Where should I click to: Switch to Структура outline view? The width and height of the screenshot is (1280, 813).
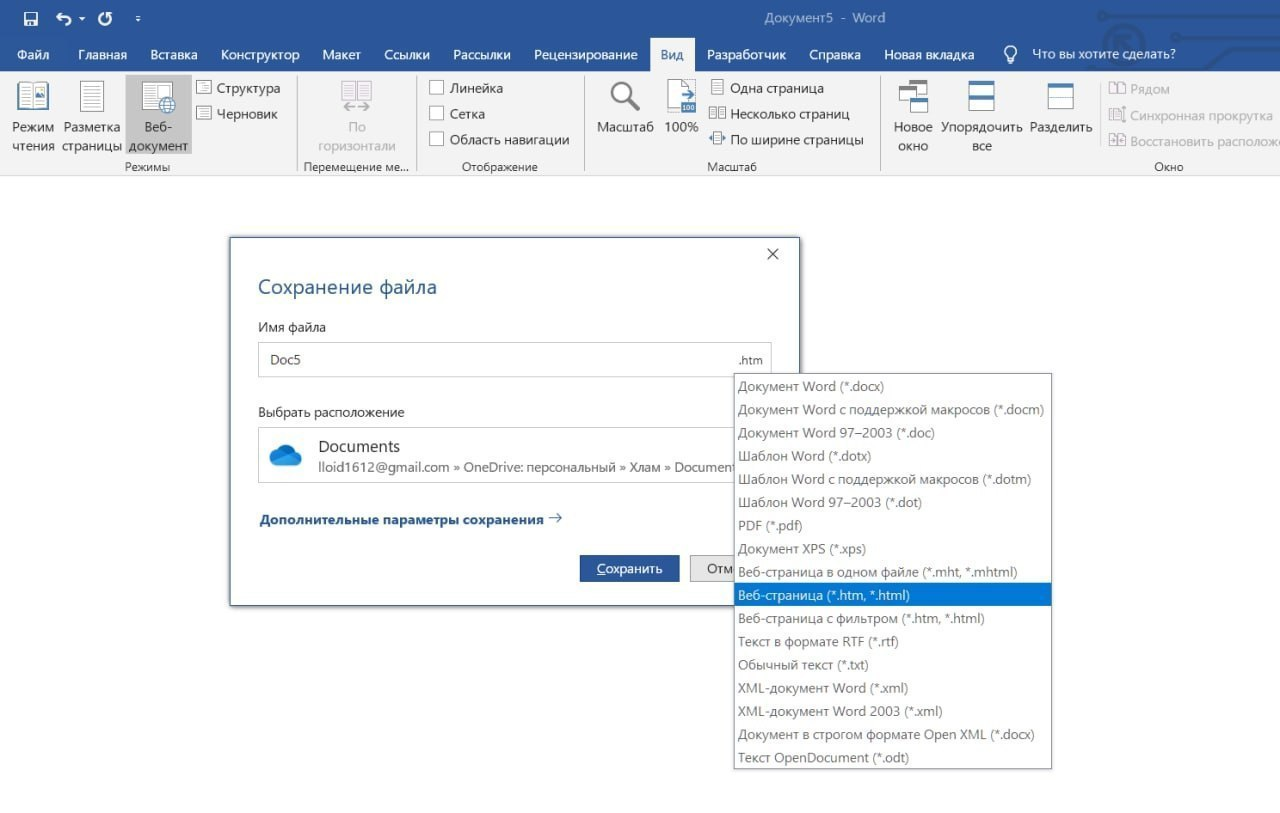(x=238, y=88)
